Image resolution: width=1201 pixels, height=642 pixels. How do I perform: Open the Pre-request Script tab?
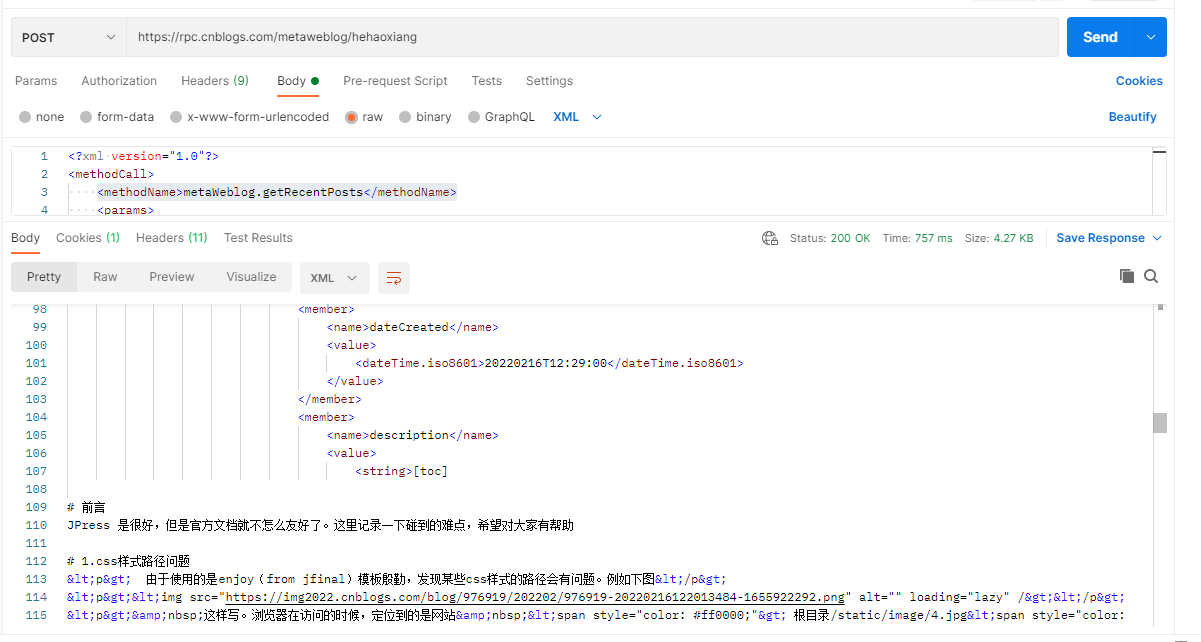[x=395, y=81]
